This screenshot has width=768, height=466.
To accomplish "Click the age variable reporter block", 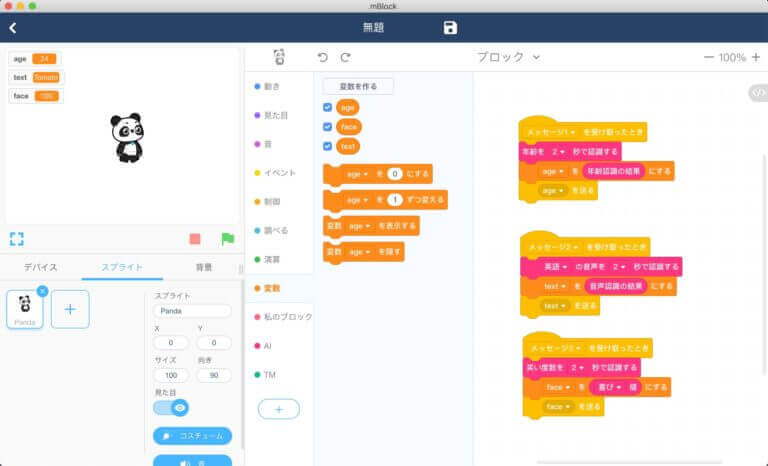I will [348, 107].
